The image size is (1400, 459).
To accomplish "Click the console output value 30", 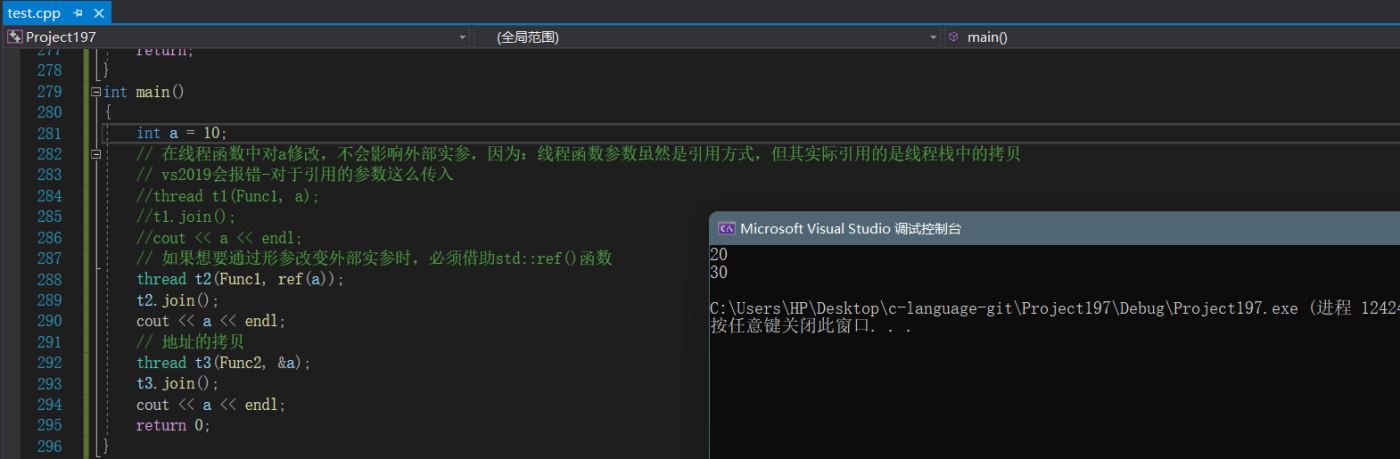I will 719,272.
